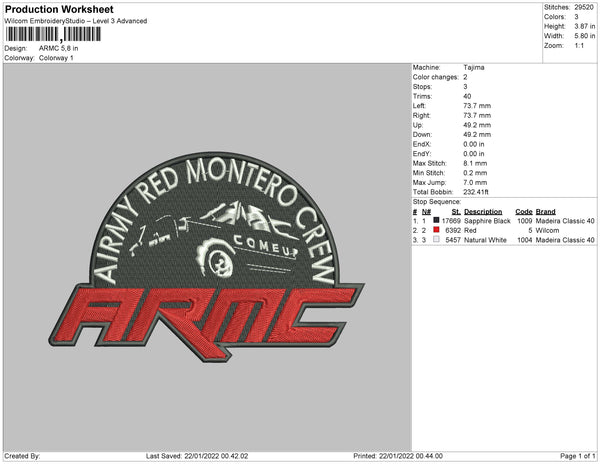Click the "Sapphire Black" description text
The image size is (600, 464).
tap(487, 221)
